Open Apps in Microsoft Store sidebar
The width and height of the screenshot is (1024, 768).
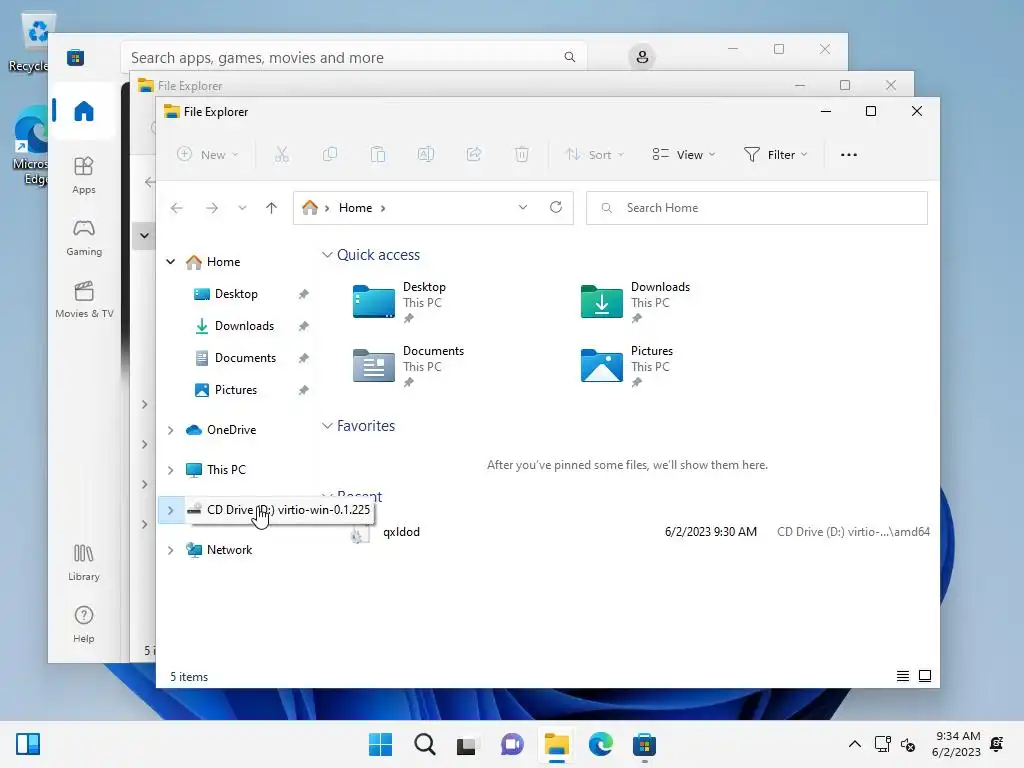pyautogui.click(x=84, y=175)
